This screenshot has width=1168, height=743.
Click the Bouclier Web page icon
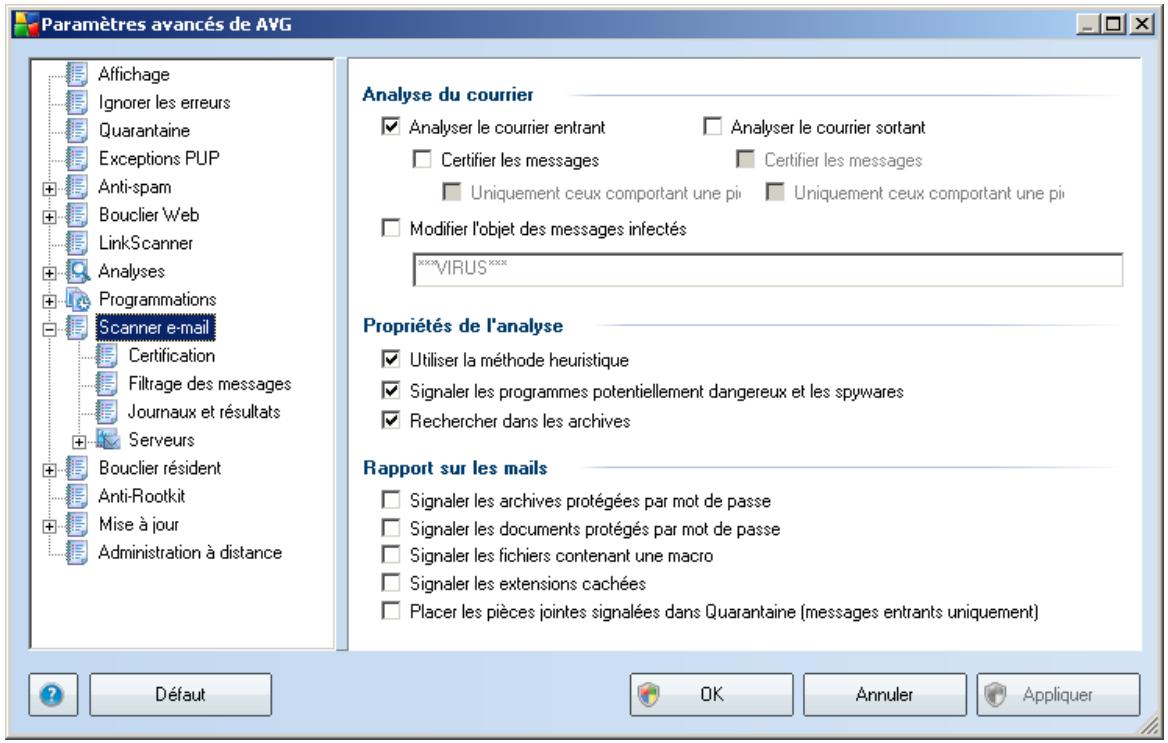pyautogui.click(x=77, y=215)
